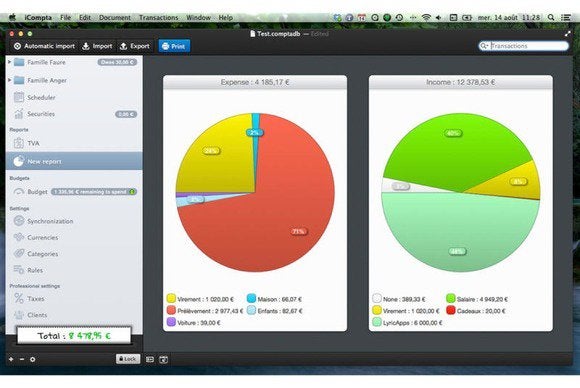Click the red Prélèvement legend swatch
This screenshot has width=580, height=388.
click(x=171, y=310)
